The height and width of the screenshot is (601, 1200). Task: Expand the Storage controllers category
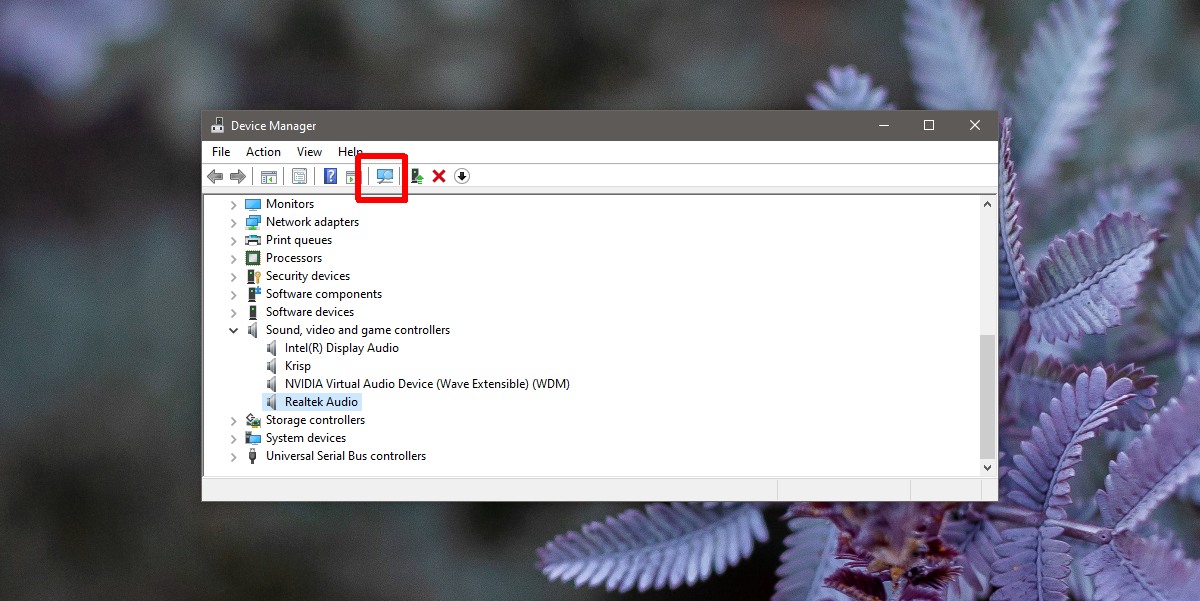click(234, 420)
